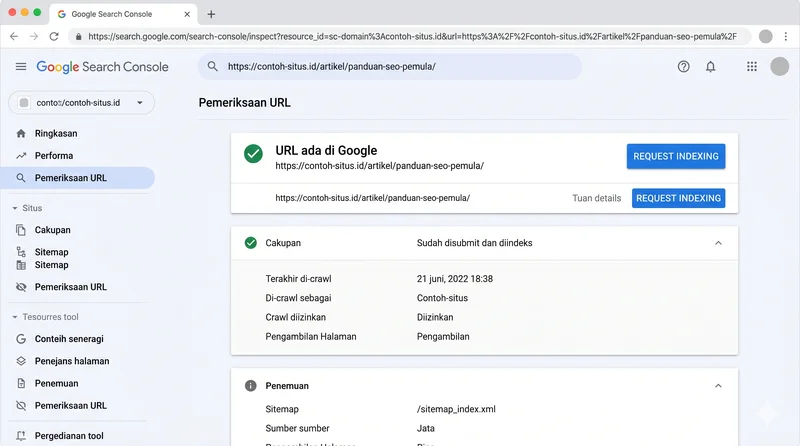800x446 pixels.
Task: Click the browser profile avatar
Action: point(765,36)
